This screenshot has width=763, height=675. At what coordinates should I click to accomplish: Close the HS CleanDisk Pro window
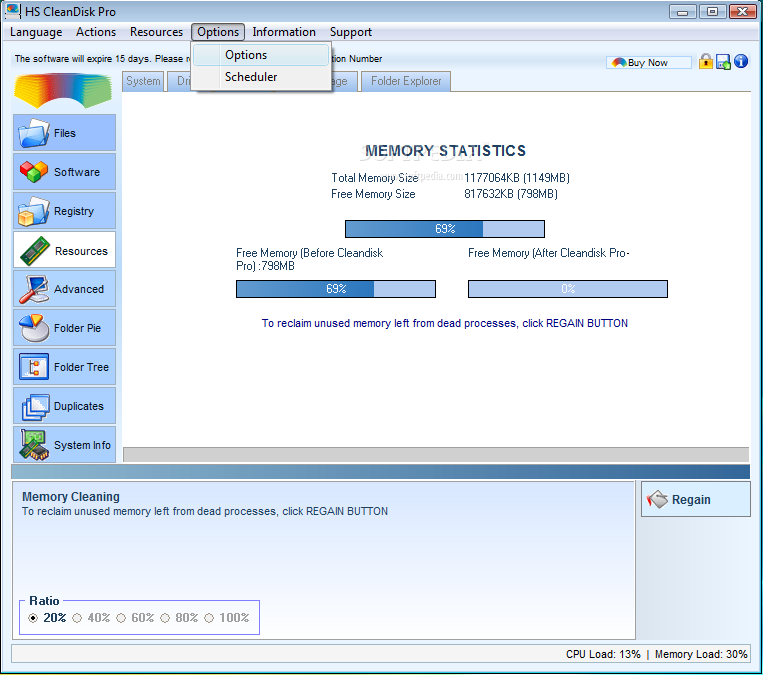[x=743, y=11]
